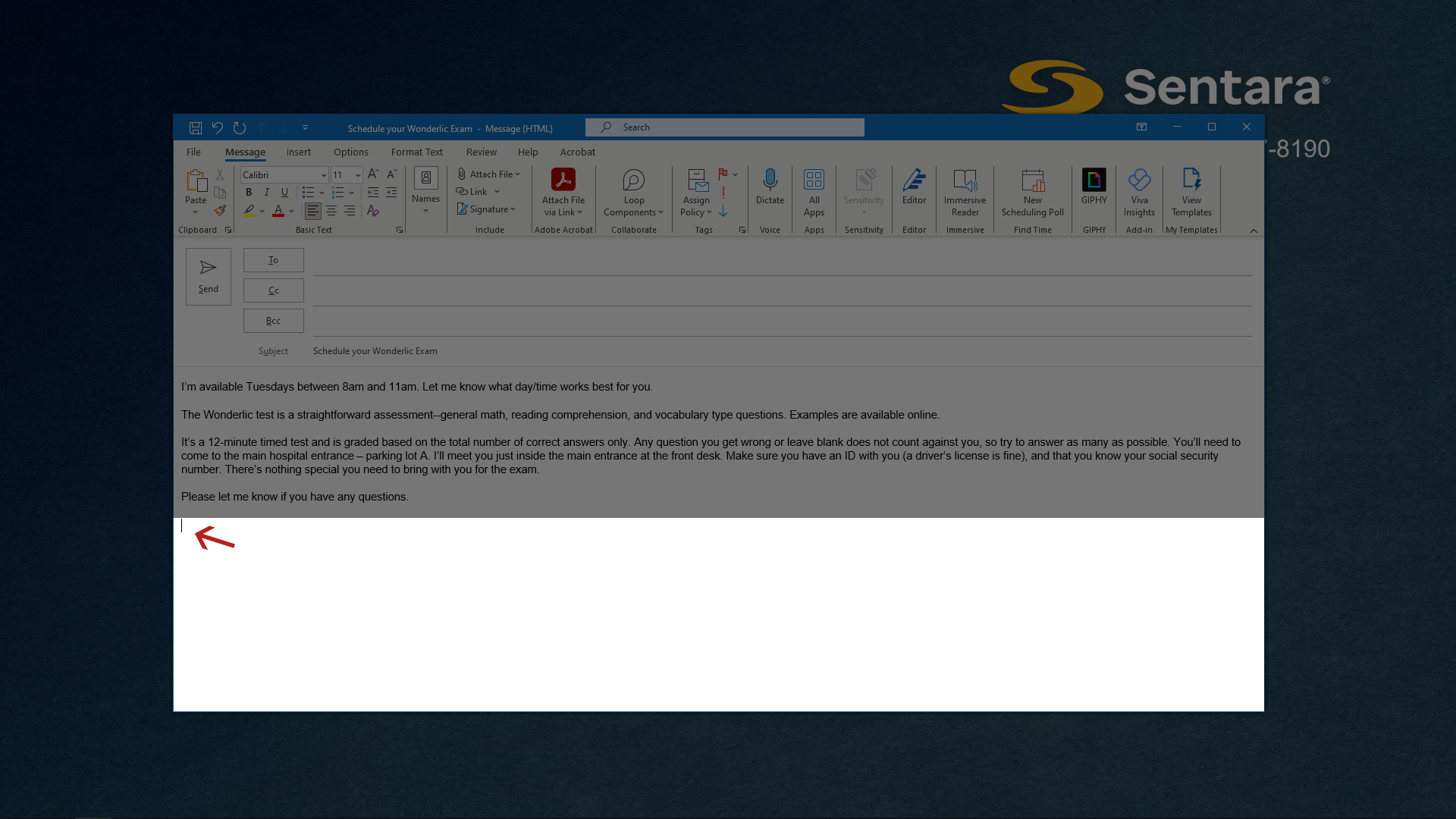
Task: Select Align Left paragraph button
Action: coord(312,211)
